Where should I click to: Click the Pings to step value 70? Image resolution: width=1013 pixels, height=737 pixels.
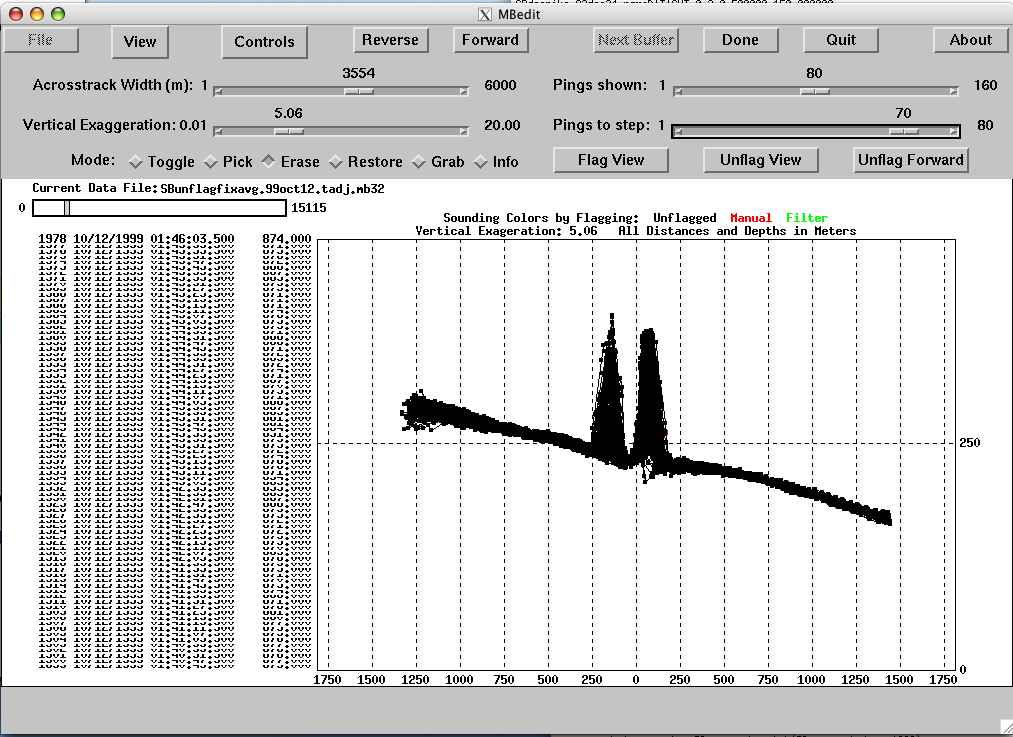903,113
